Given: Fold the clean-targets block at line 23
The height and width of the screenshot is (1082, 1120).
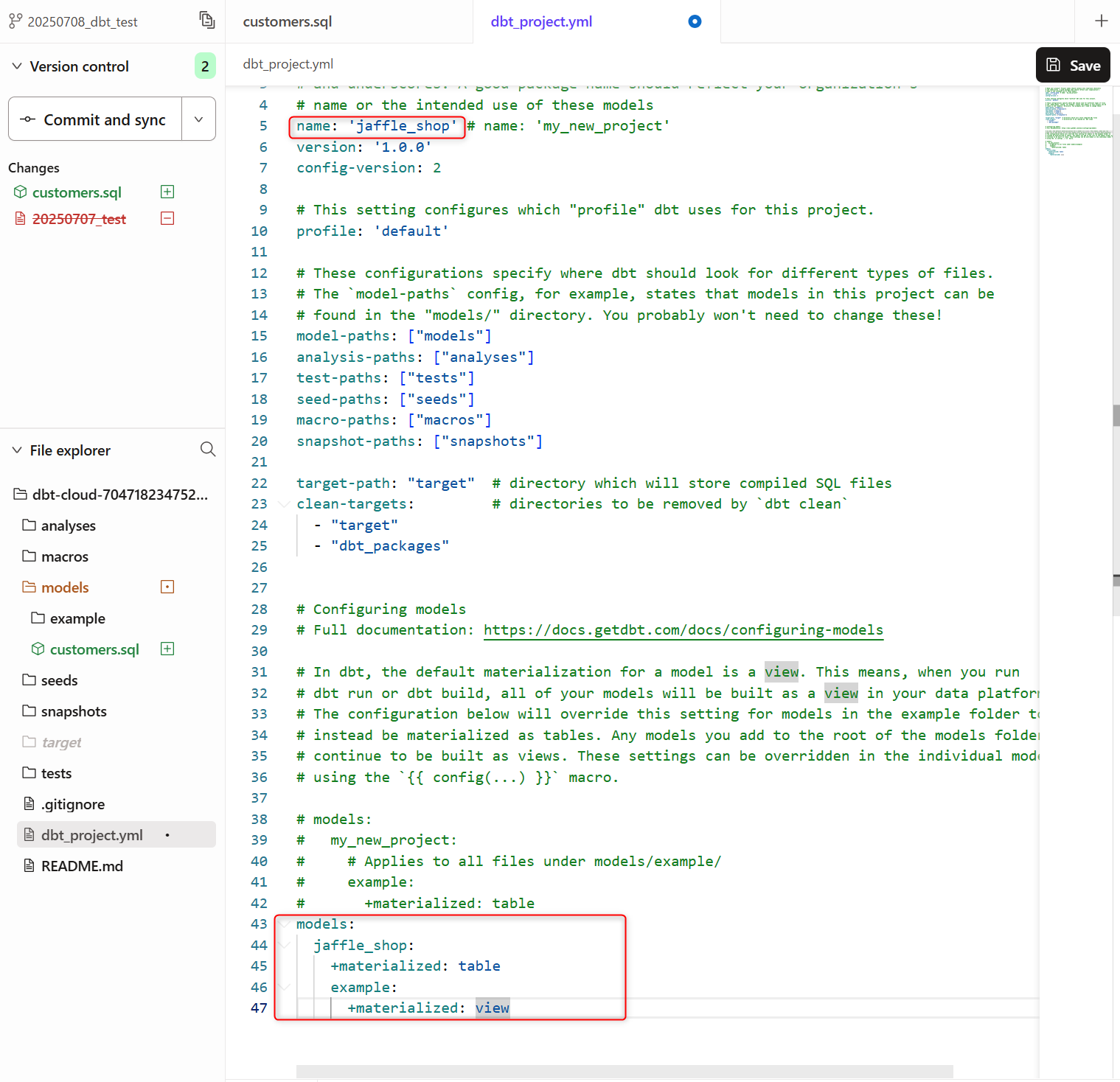Looking at the screenshot, I should click(x=284, y=504).
